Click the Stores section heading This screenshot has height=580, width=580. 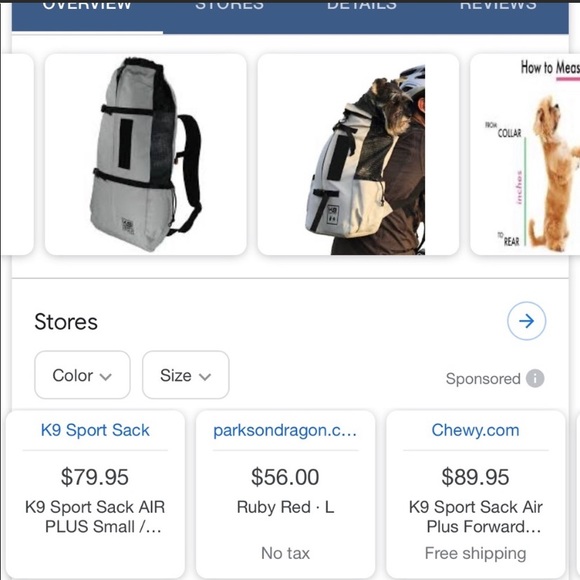tap(66, 321)
